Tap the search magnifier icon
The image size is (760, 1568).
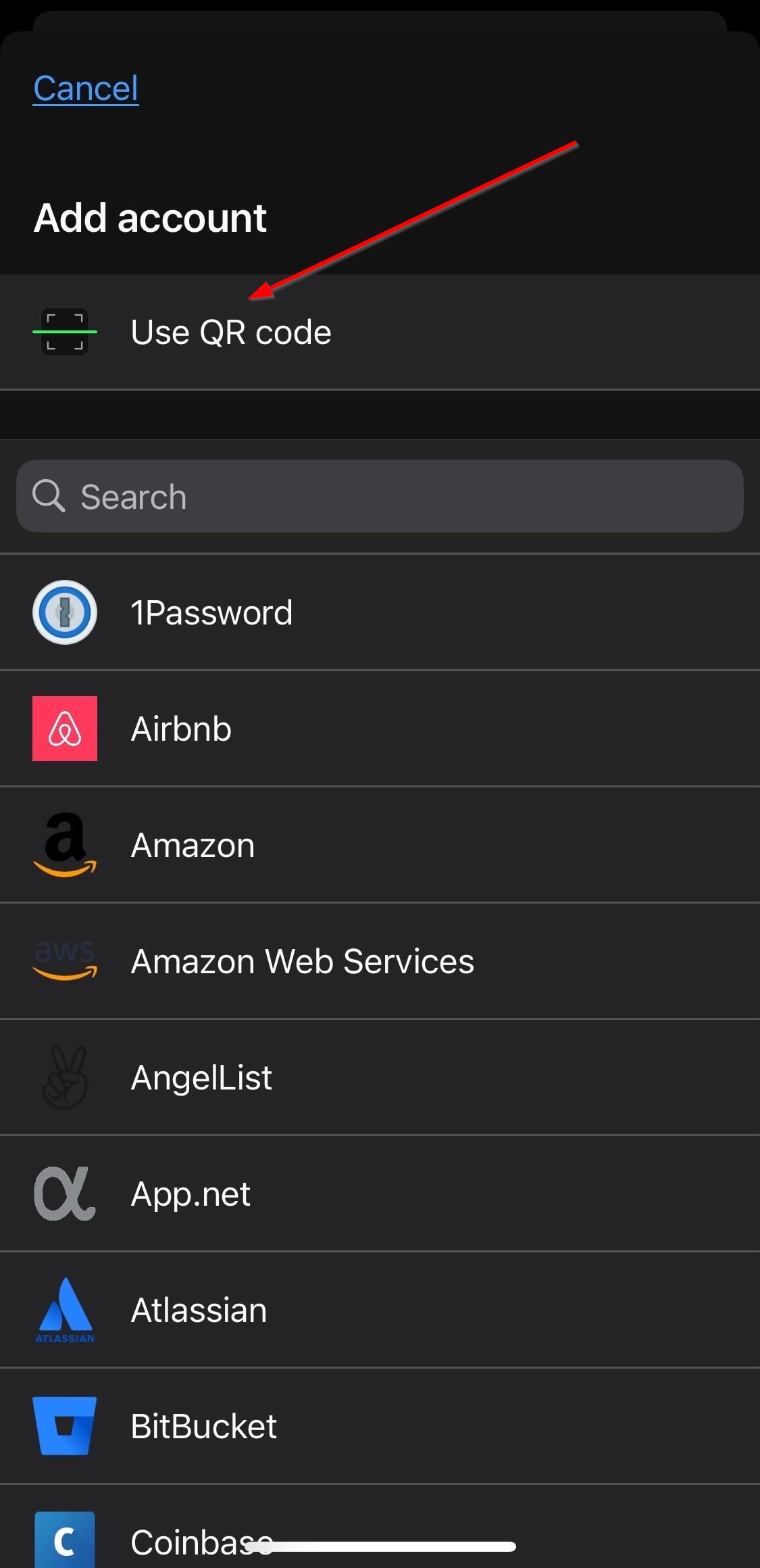[49, 496]
